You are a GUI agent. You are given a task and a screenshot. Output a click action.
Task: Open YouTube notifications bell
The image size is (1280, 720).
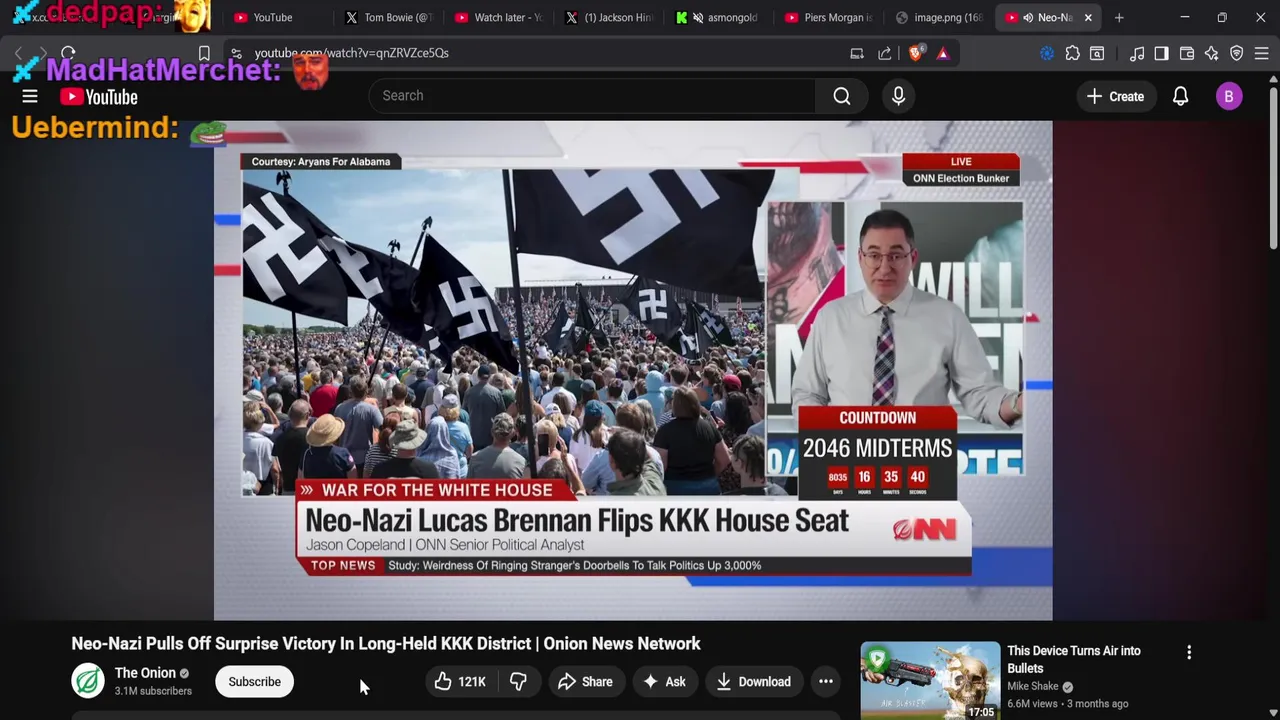coord(1180,96)
